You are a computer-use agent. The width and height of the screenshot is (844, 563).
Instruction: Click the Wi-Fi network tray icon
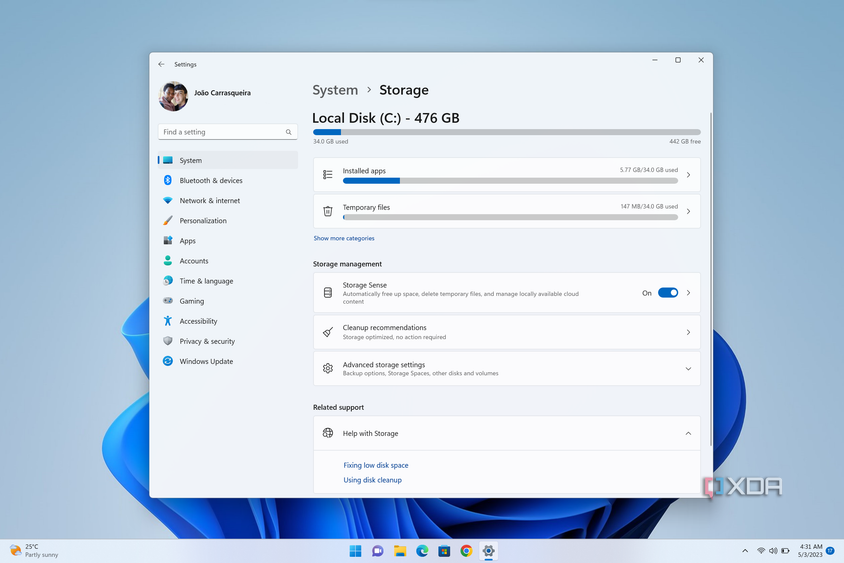pyautogui.click(x=761, y=551)
